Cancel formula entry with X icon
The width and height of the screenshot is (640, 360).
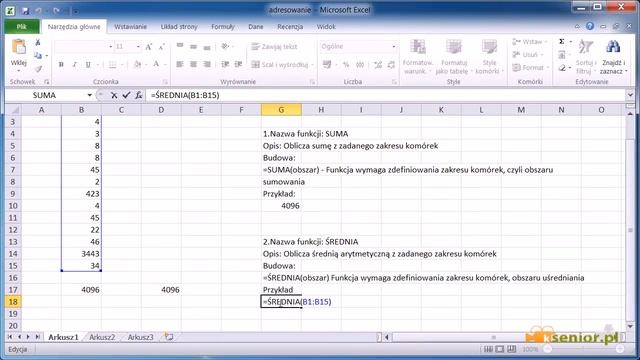coord(114,95)
